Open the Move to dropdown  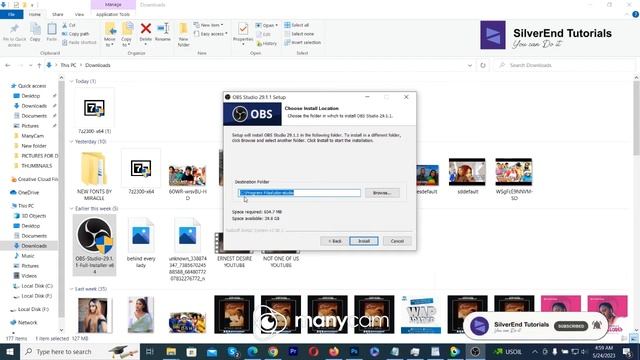click(x=110, y=34)
